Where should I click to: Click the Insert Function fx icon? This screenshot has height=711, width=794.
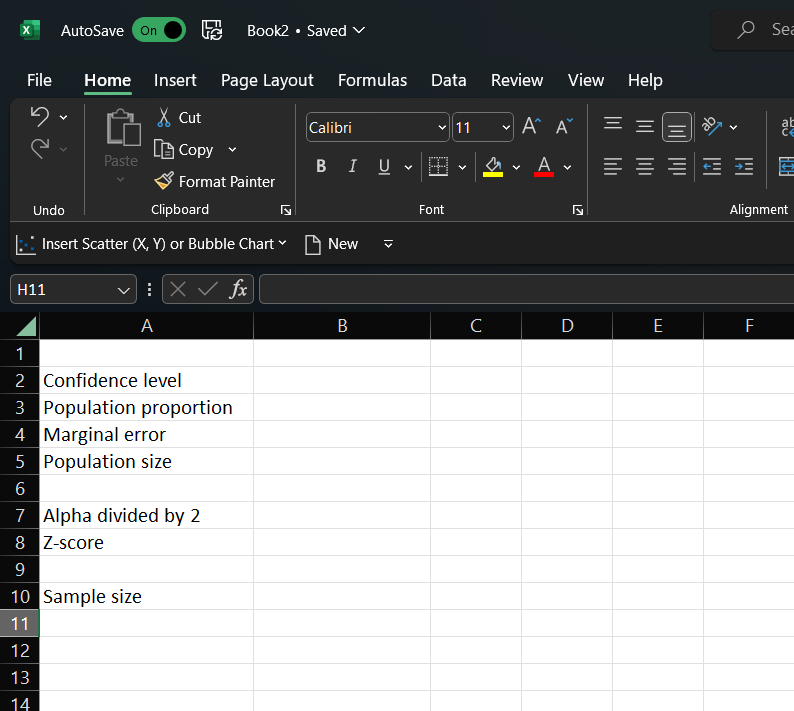238,289
